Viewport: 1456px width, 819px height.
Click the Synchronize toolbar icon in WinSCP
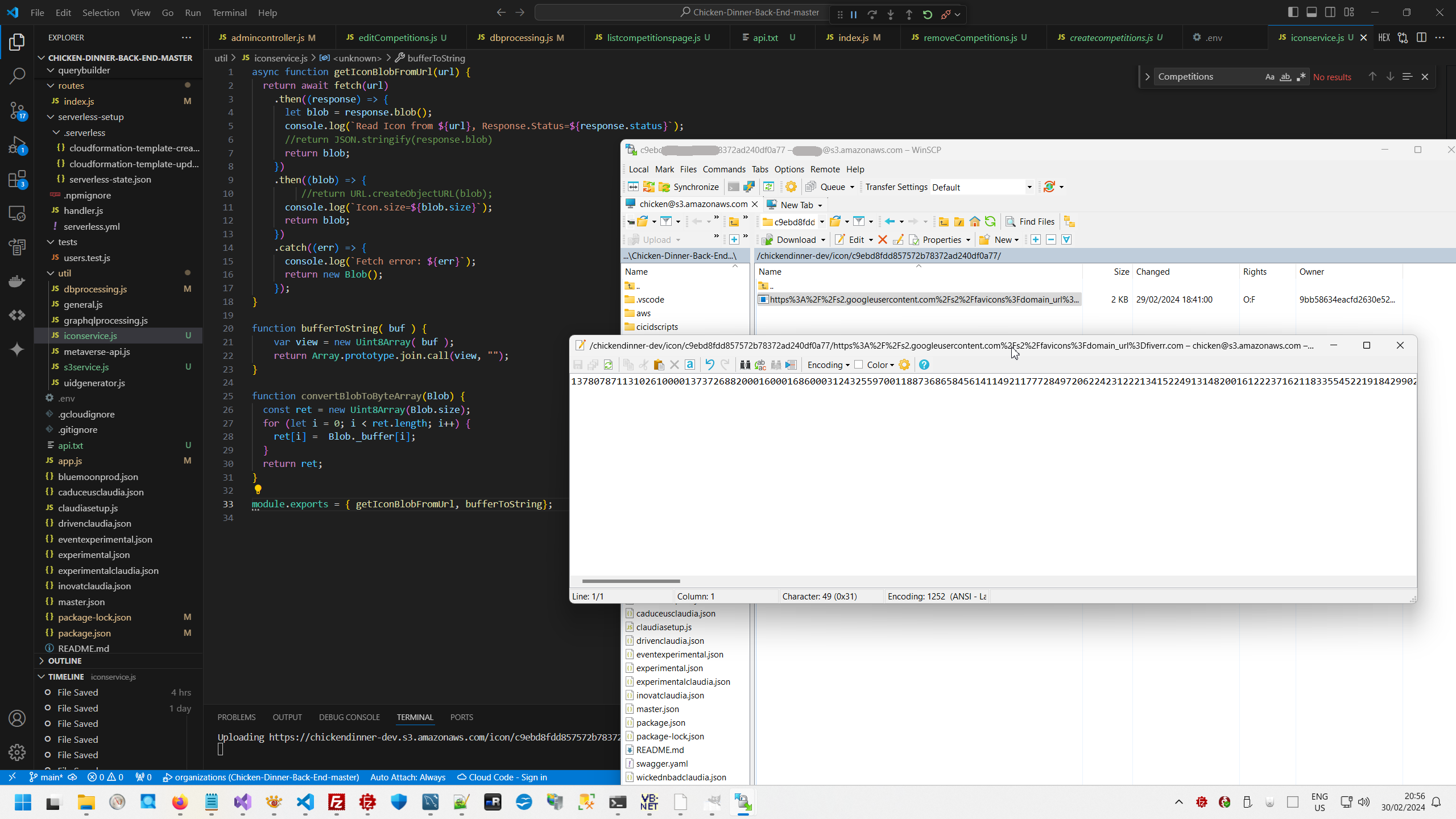coord(689,187)
